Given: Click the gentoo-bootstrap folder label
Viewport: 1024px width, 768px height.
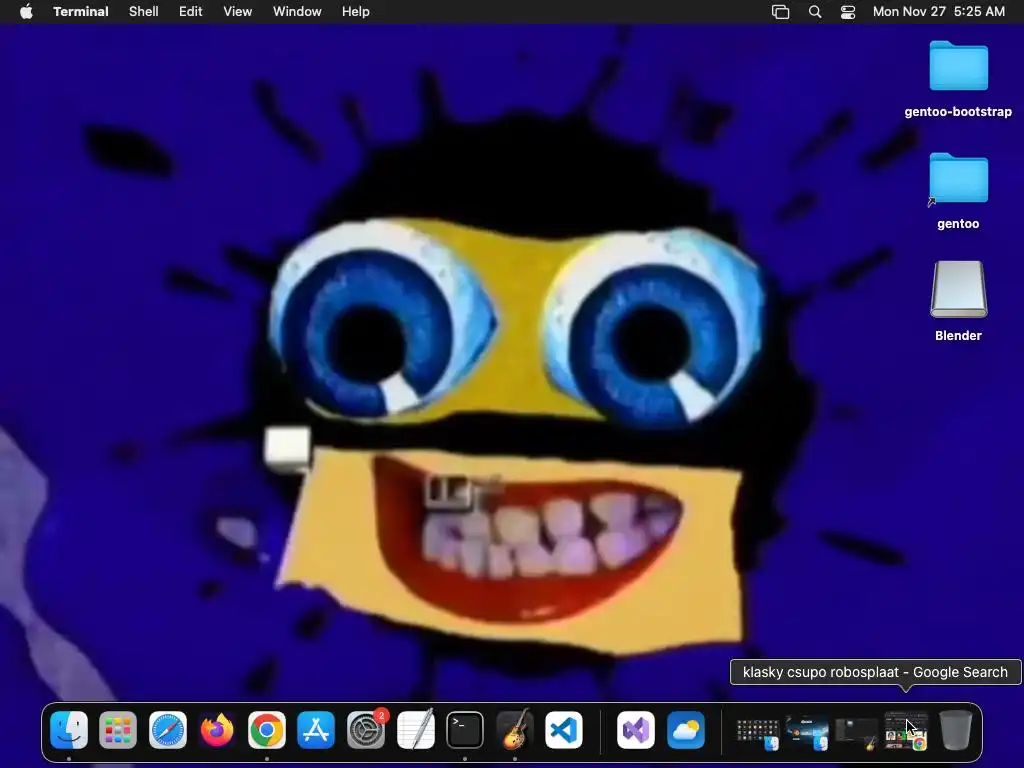Looking at the screenshot, I should pyautogui.click(x=958, y=112).
